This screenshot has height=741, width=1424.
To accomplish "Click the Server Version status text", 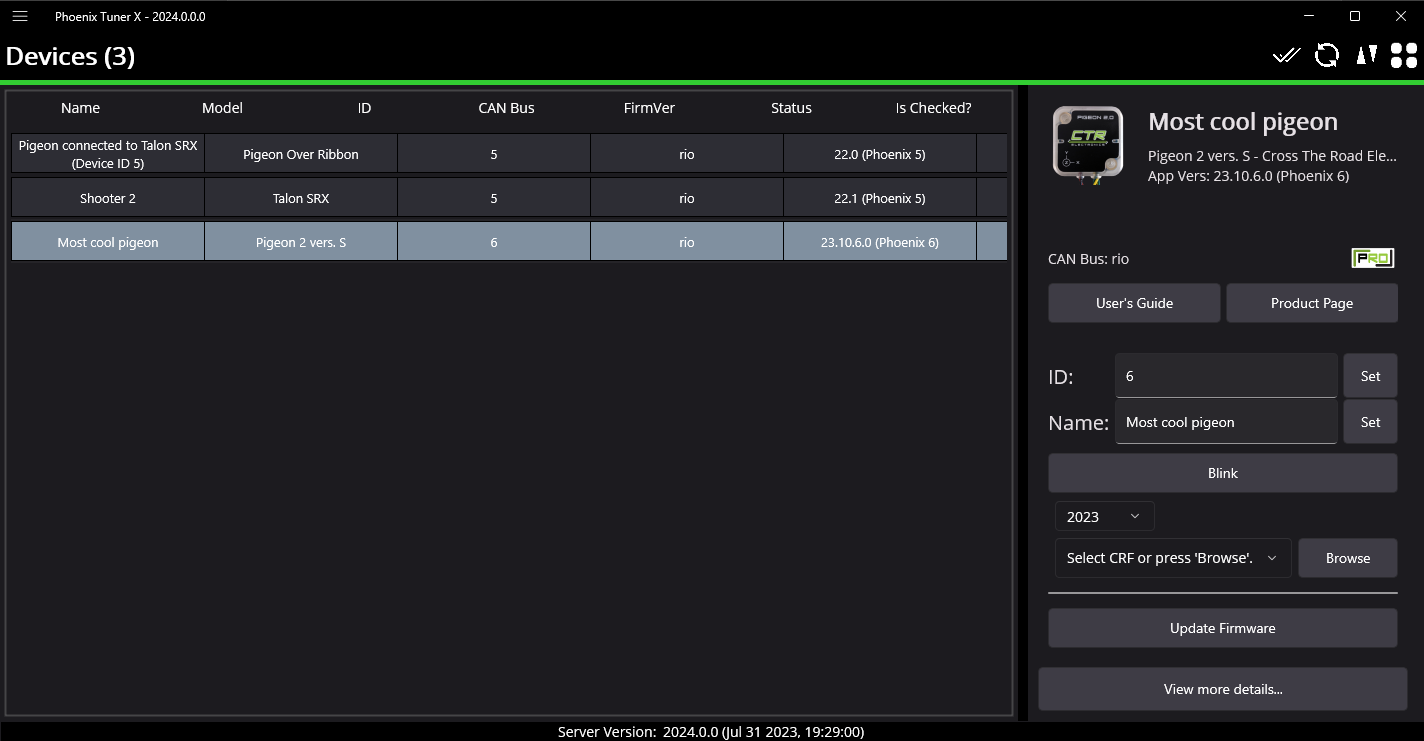I will [711, 732].
